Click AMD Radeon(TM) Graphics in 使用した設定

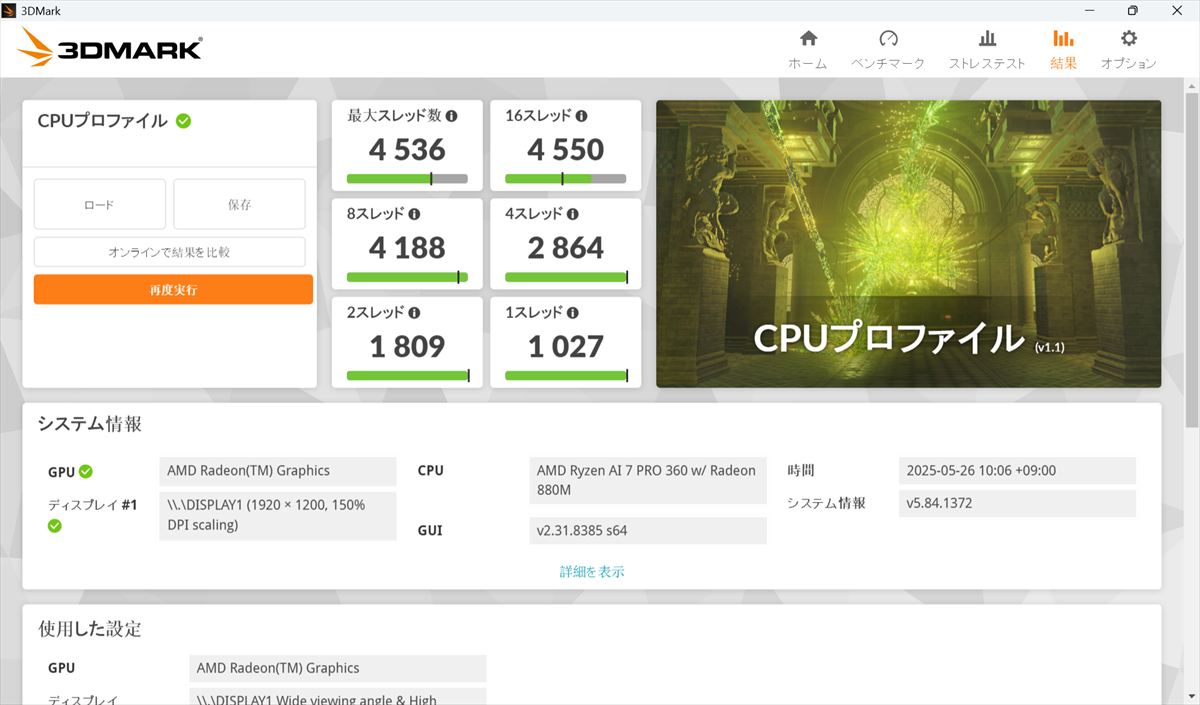338,668
